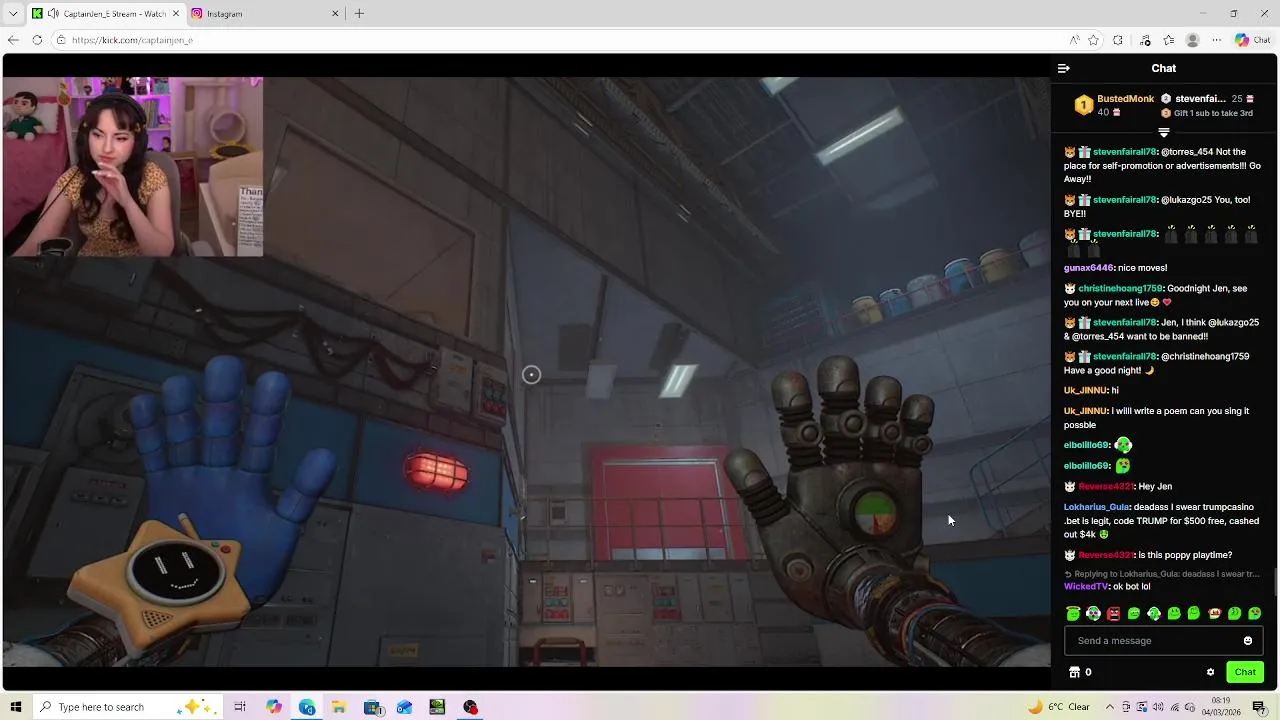Open Copilot from the taskbar

click(x=274, y=707)
